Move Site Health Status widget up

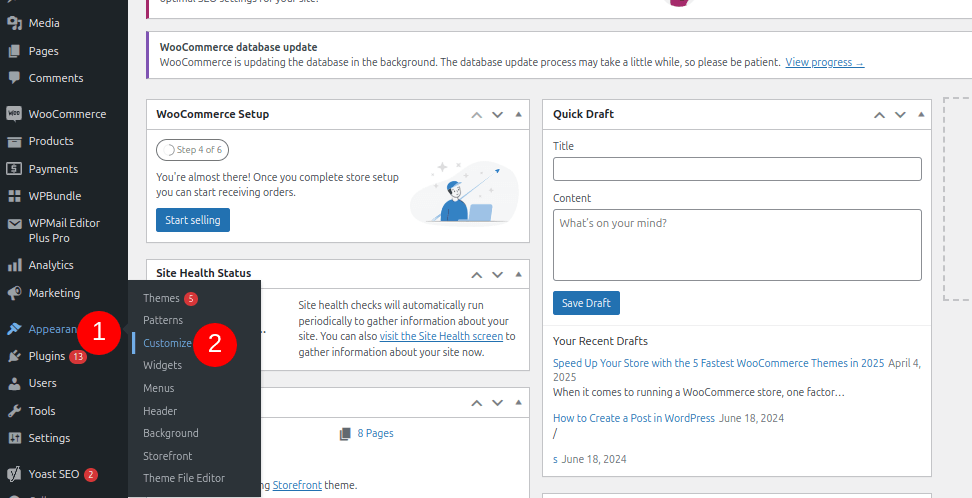coord(476,274)
